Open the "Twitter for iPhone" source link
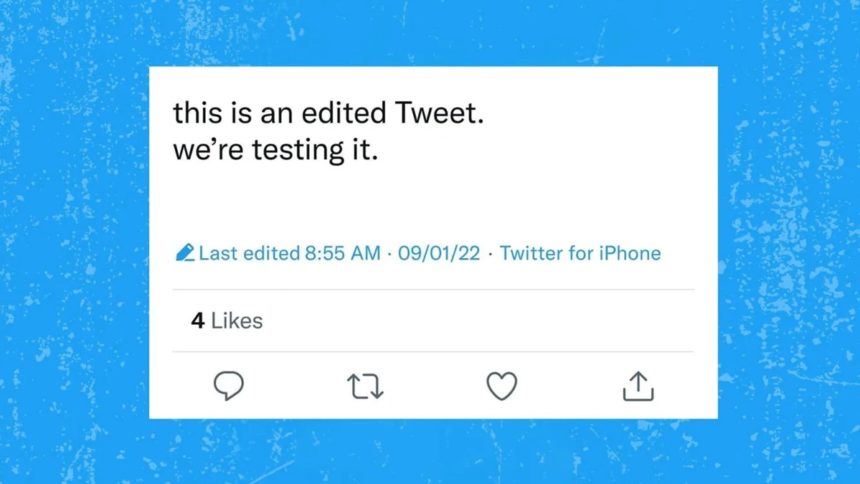 580,253
